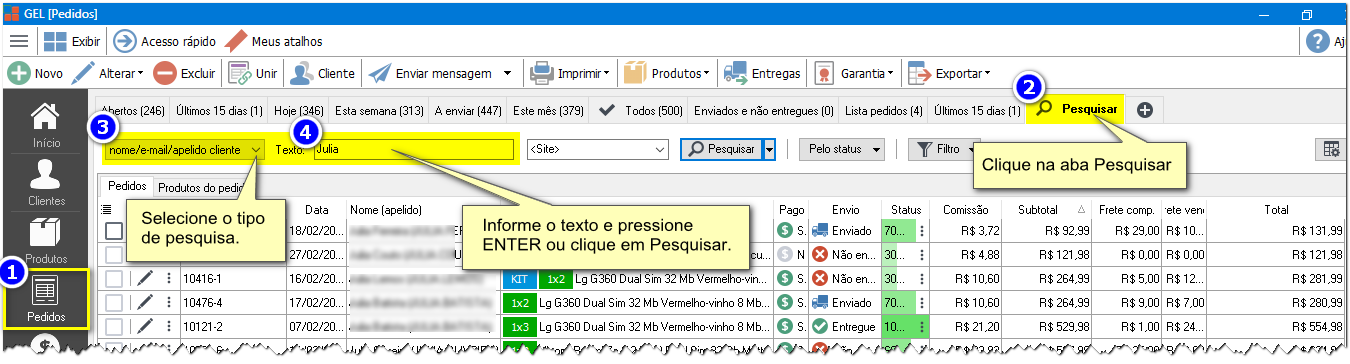
Task: Click the Texto field containing Julia
Action: point(414,150)
